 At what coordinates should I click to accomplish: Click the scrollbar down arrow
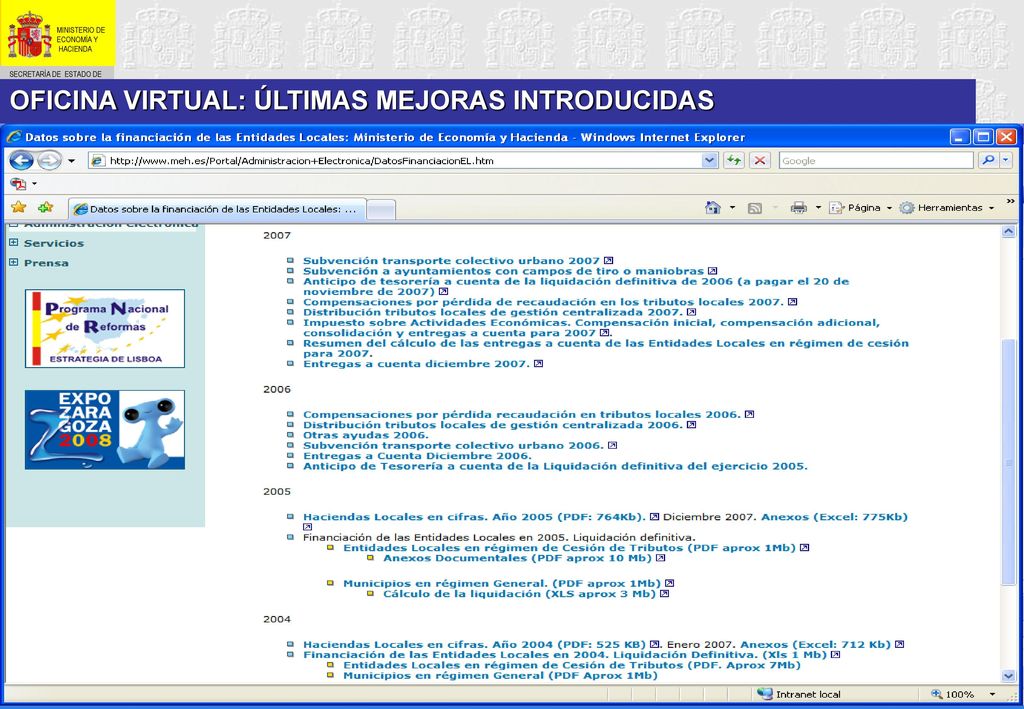pos(1008,676)
